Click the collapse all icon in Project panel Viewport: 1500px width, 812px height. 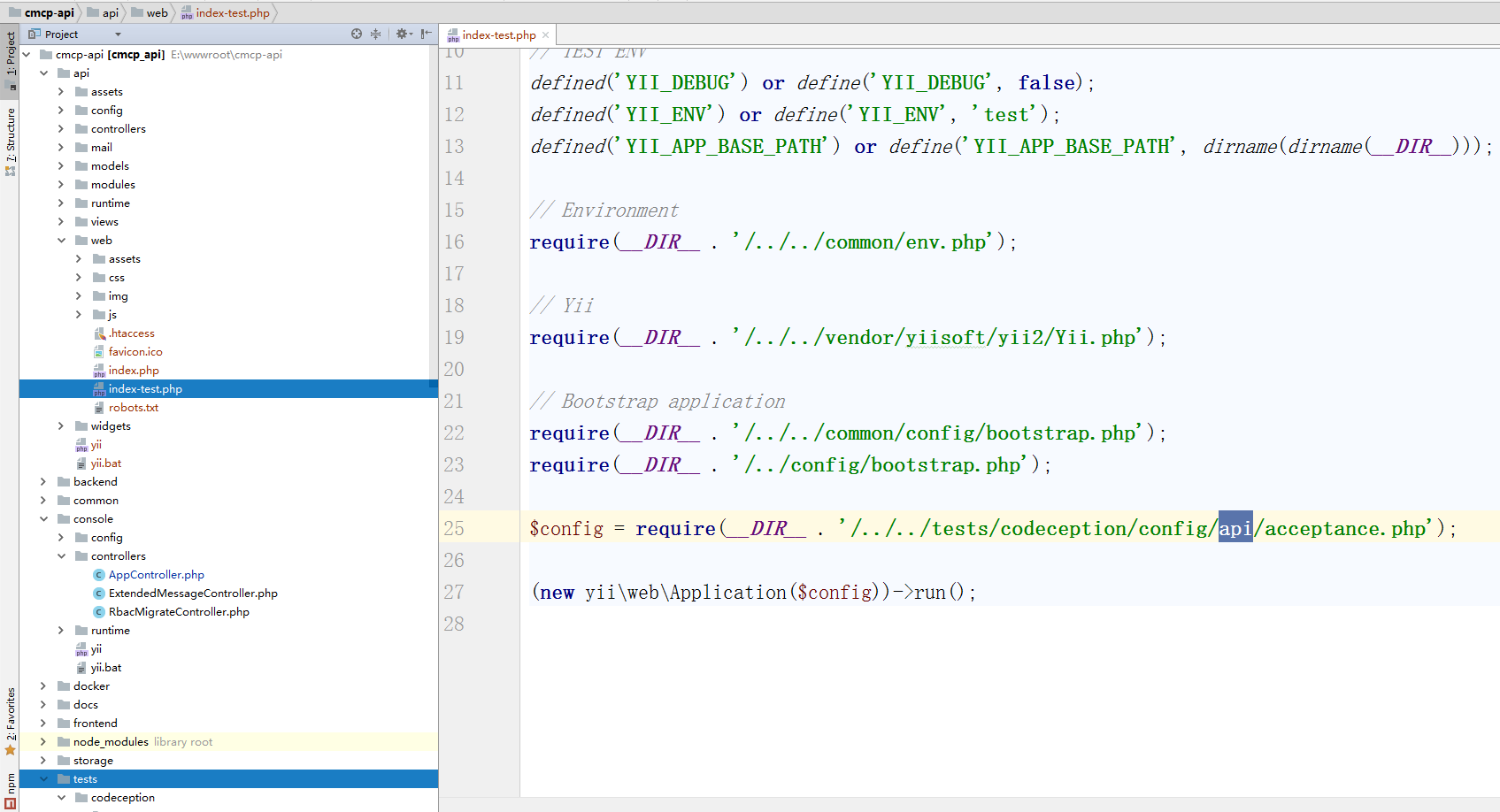pyautogui.click(x=375, y=34)
